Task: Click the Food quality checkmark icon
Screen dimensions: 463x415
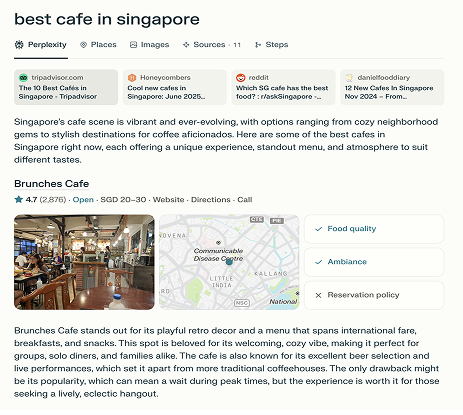Action: tap(319, 229)
